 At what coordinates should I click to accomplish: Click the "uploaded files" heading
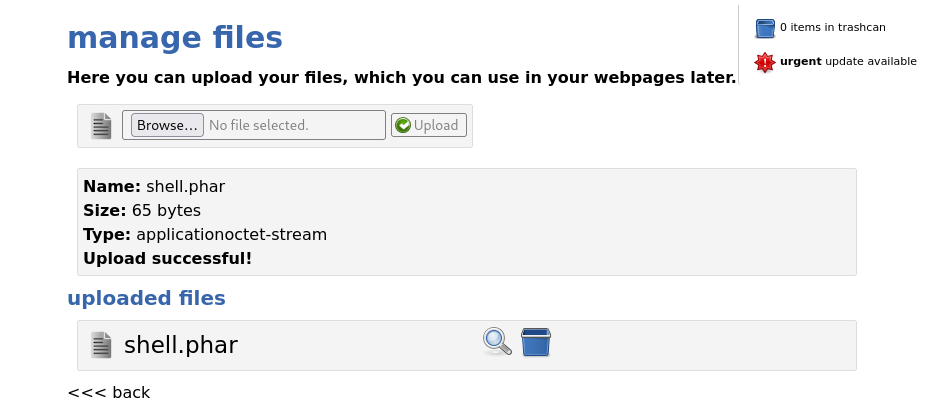(x=147, y=298)
